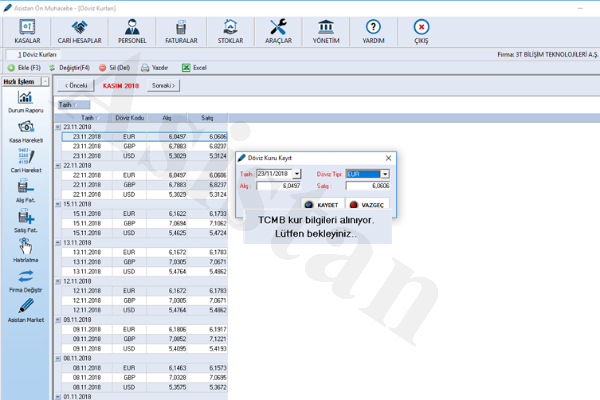Click the Satış input field in dialog
This screenshot has height=400, width=600.
pyautogui.click(x=368, y=186)
